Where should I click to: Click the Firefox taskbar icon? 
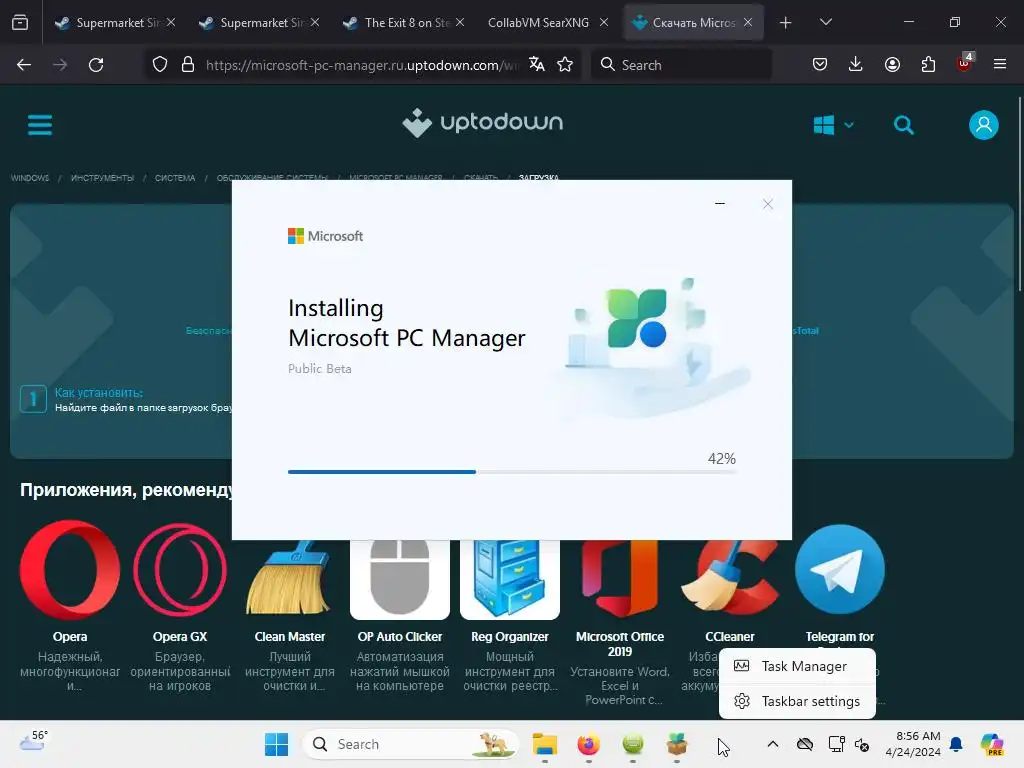pyautogui.click(x=588, y=744)
